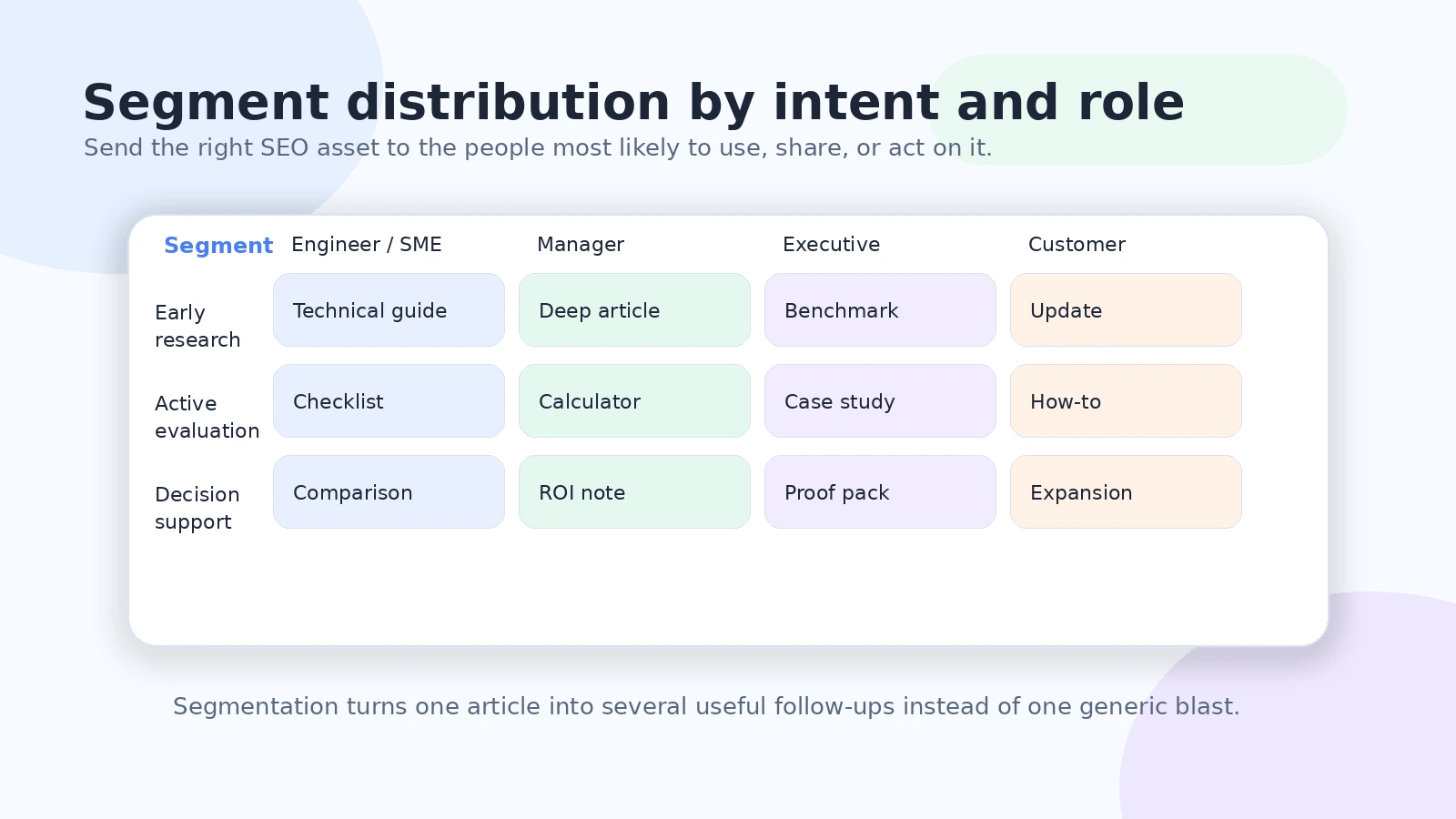Viewport: 1456px width, 819px height.
Task: Click the 'How-to' cell
Action: pyautogui.click(x=1126, y=401)
